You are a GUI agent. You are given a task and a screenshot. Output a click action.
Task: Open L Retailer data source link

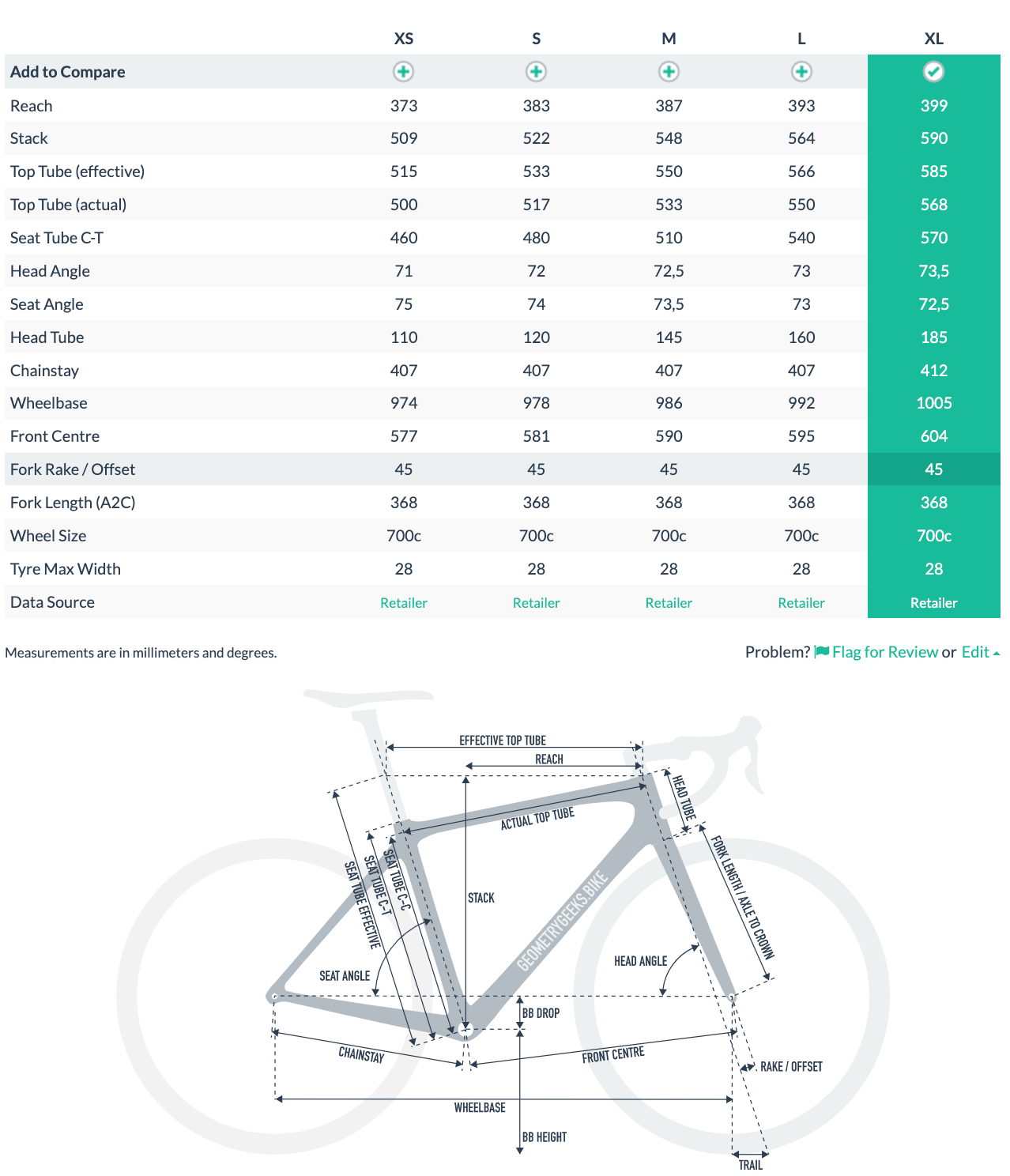[x=801, y=603]
